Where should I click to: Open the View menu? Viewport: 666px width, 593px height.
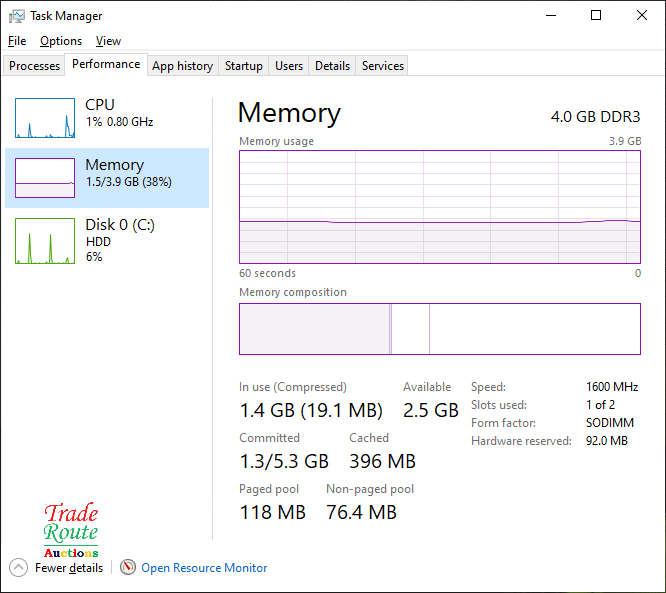(x=108, y=41)
